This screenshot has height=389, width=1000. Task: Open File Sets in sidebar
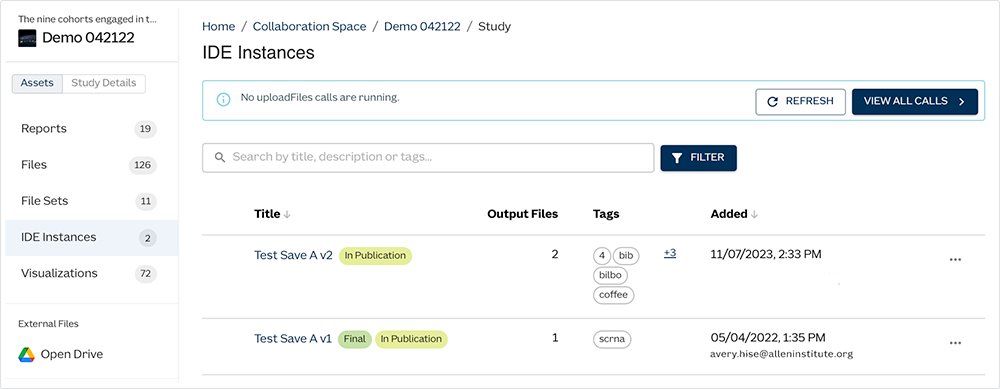click(x=91, y=202)
